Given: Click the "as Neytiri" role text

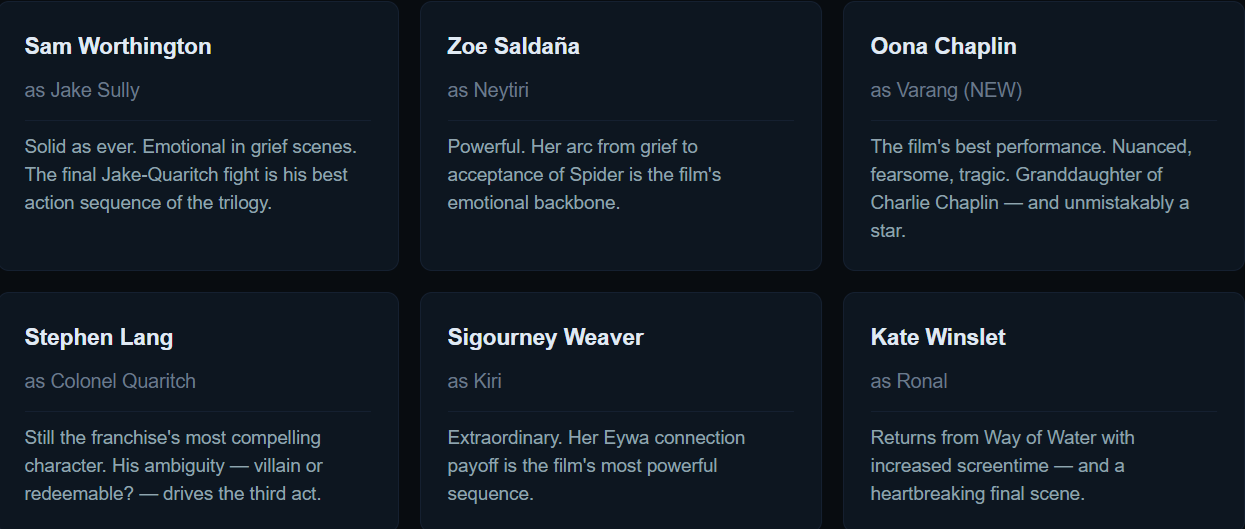Looking at the screenshot, I should pos(488,90).
